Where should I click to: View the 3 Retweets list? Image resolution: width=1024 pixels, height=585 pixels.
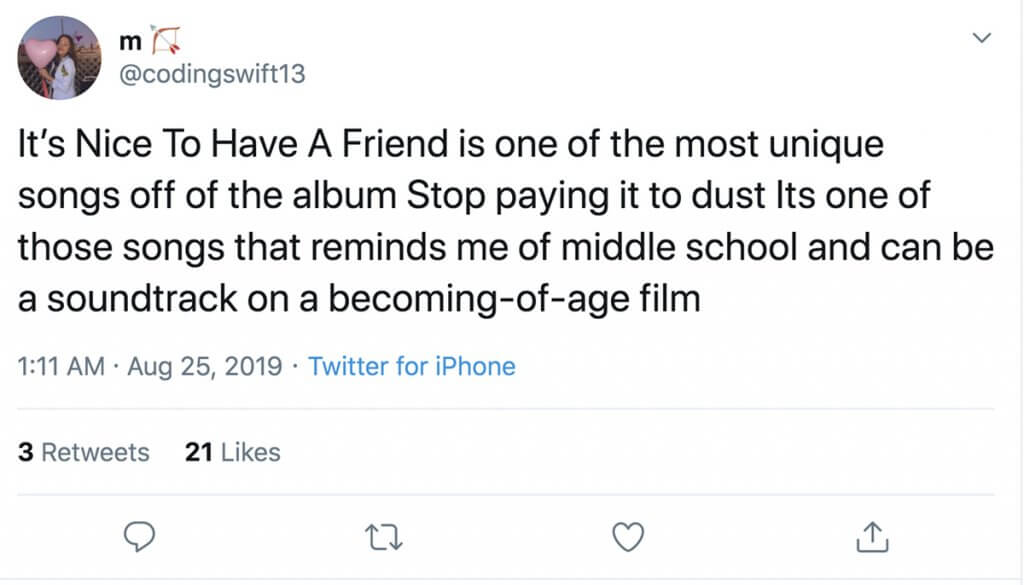tap(84, 452)
